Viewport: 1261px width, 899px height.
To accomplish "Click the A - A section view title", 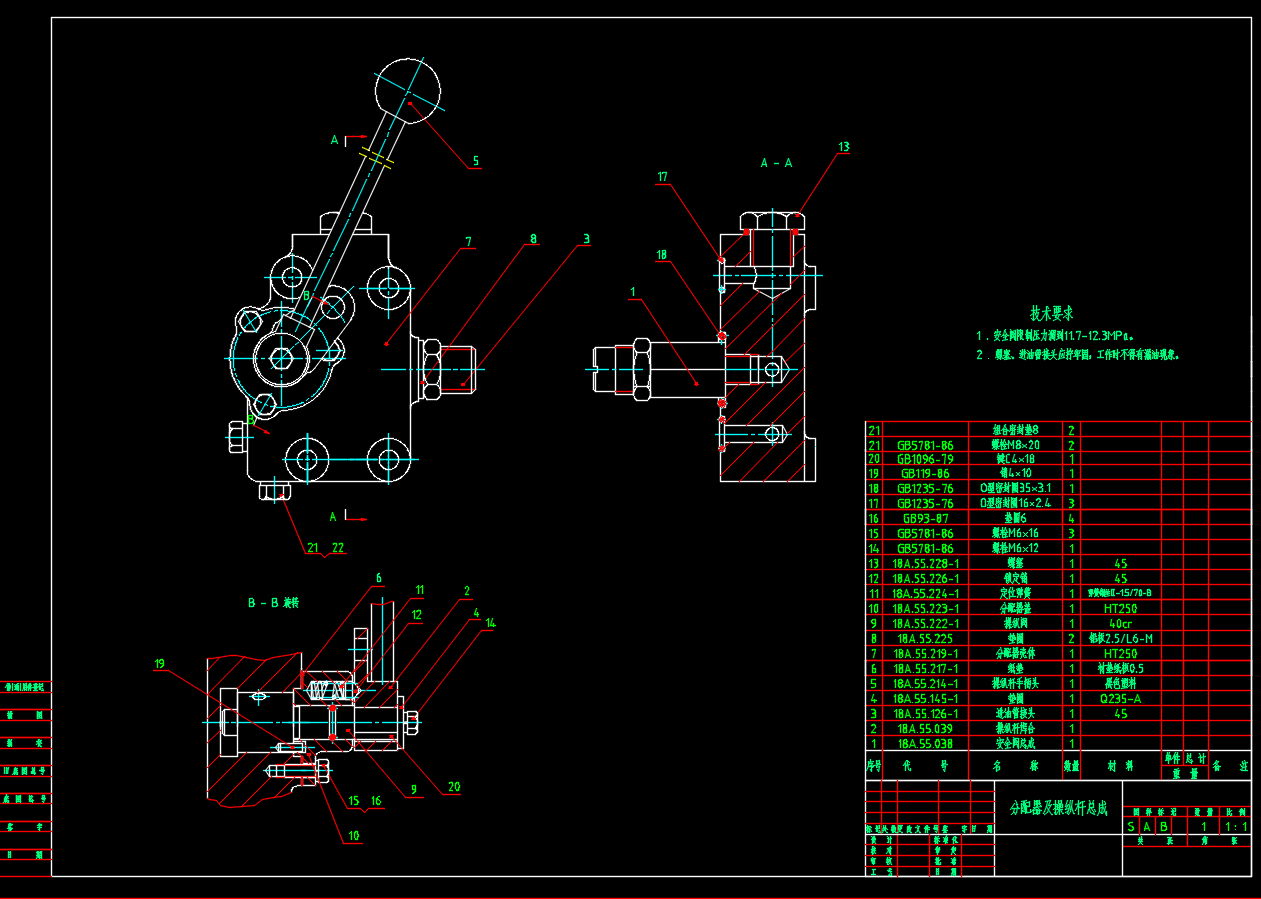I will tap(776, 163).
